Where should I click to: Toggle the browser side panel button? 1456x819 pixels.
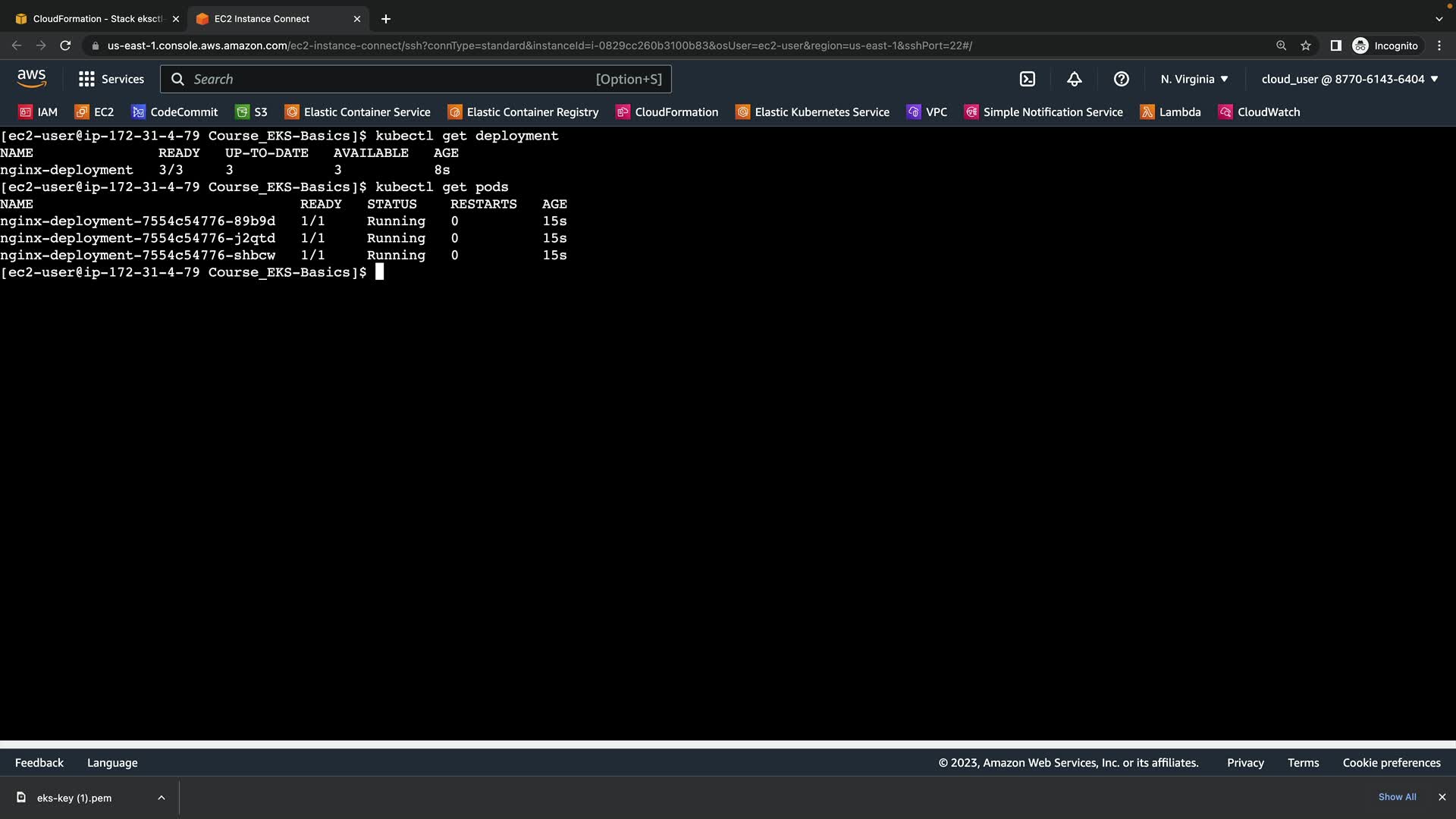click(x=1335, y=45)
